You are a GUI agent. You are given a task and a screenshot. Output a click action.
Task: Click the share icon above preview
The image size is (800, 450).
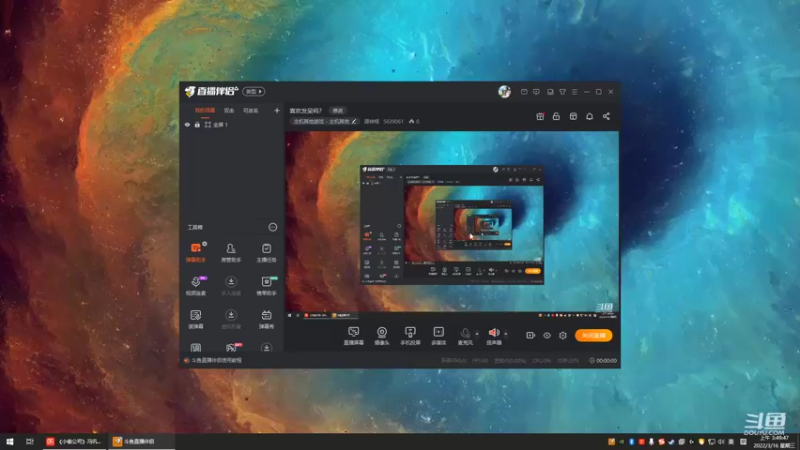[606, 116]
